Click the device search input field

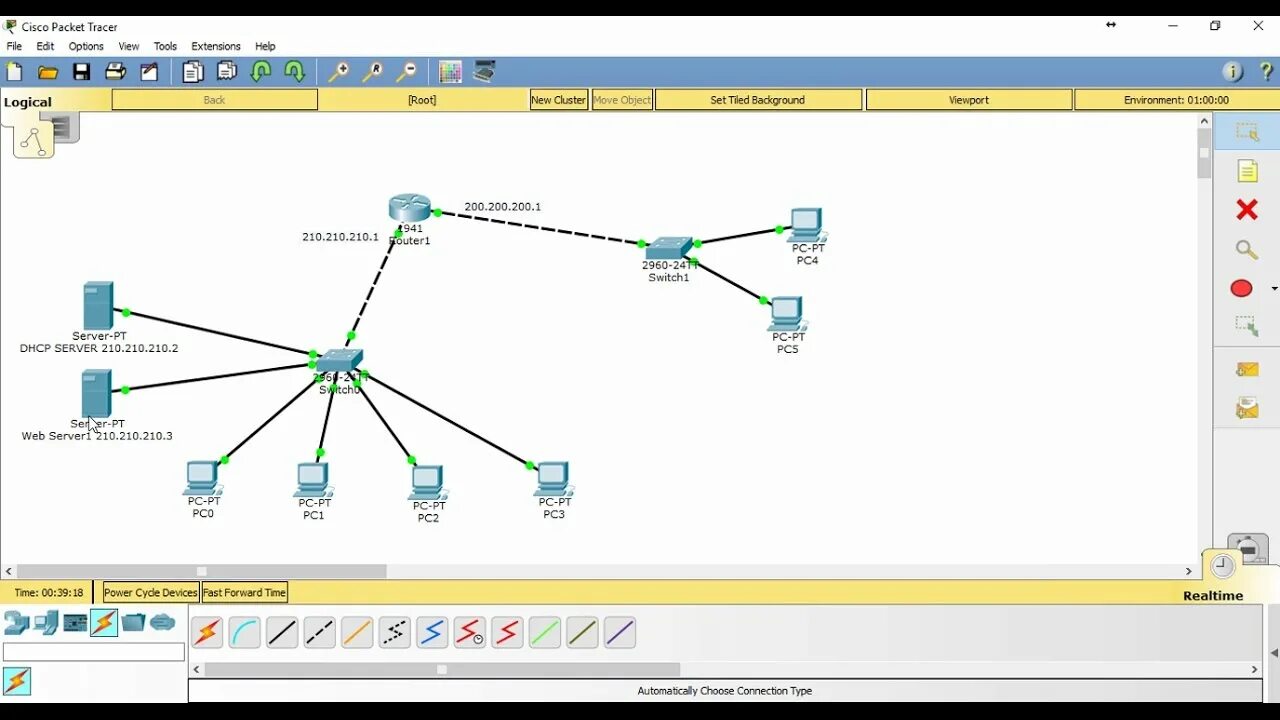point(94,652)
